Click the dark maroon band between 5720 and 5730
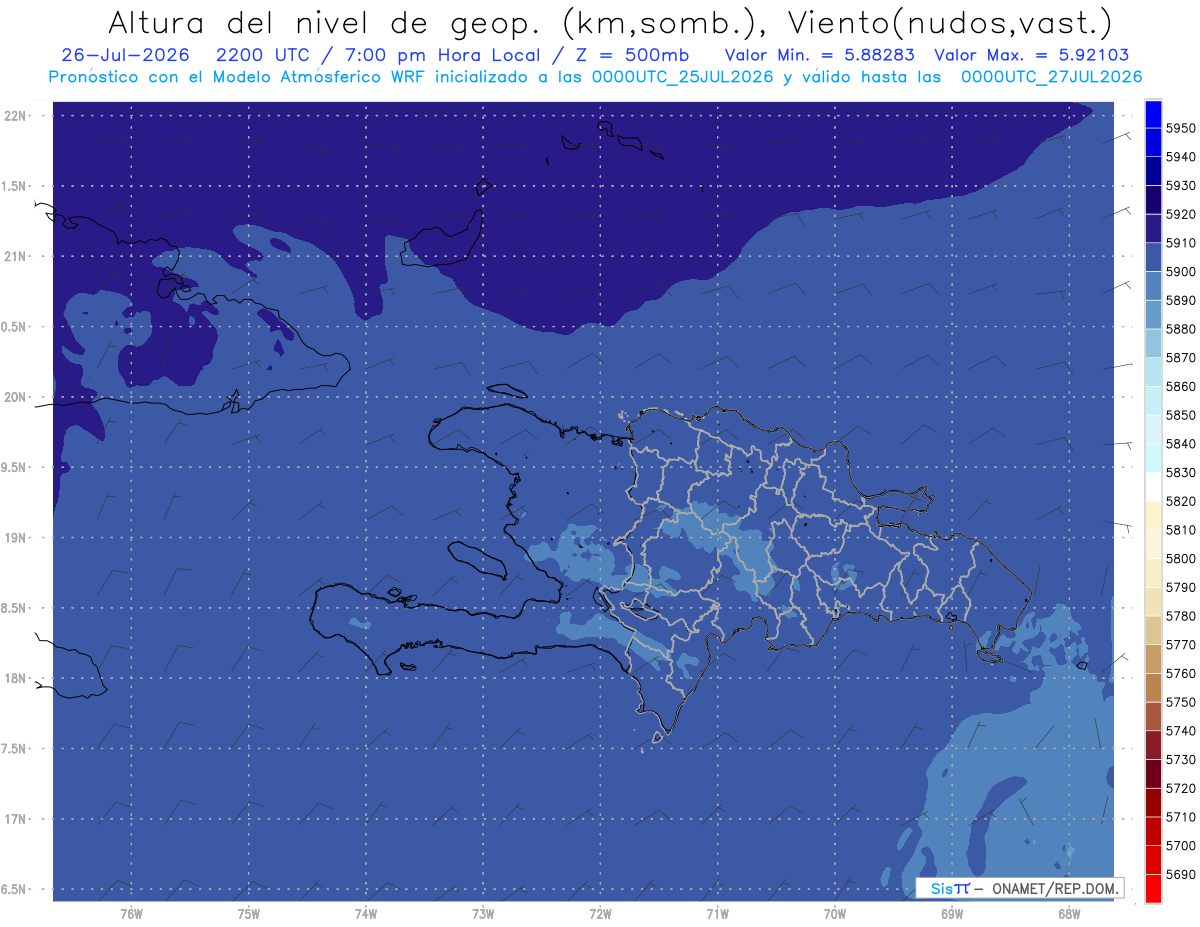This screenshot has height=927, width=1200. (x=1153, y=774)
